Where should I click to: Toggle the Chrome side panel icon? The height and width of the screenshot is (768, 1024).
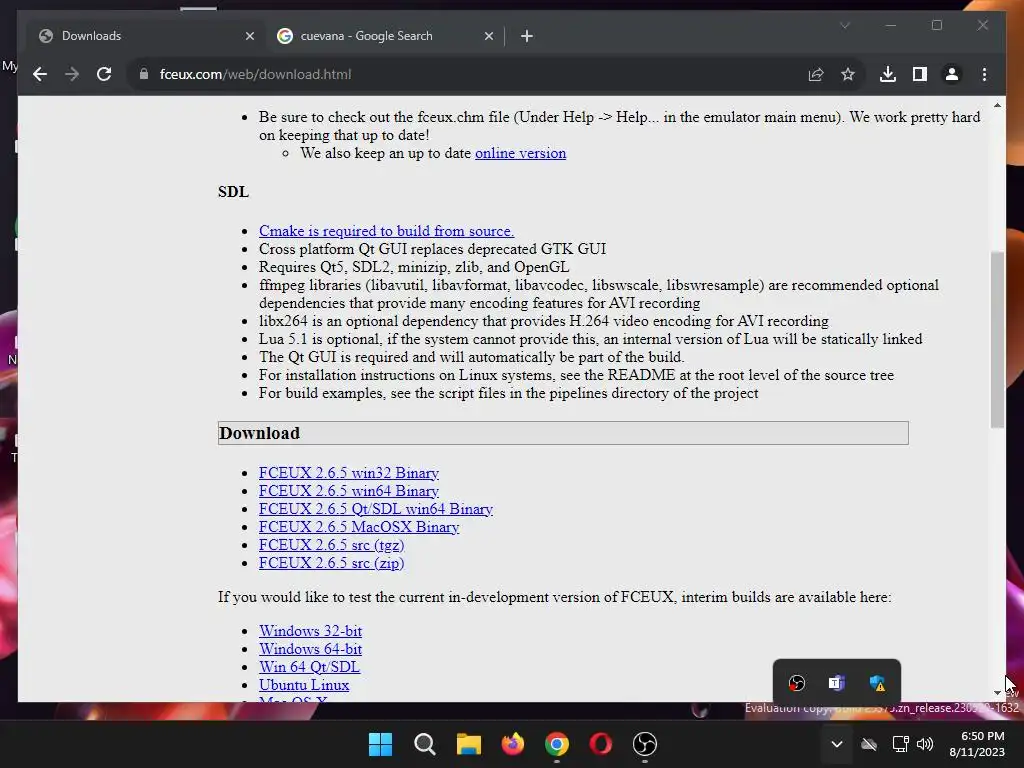click(x=920, y=74)
